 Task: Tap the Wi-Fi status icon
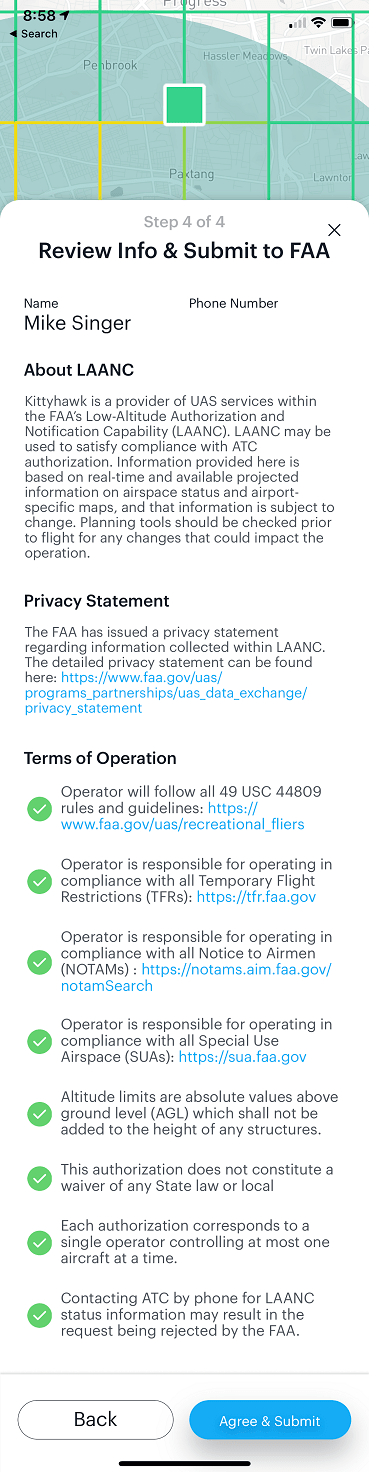[x=318, y=22]
